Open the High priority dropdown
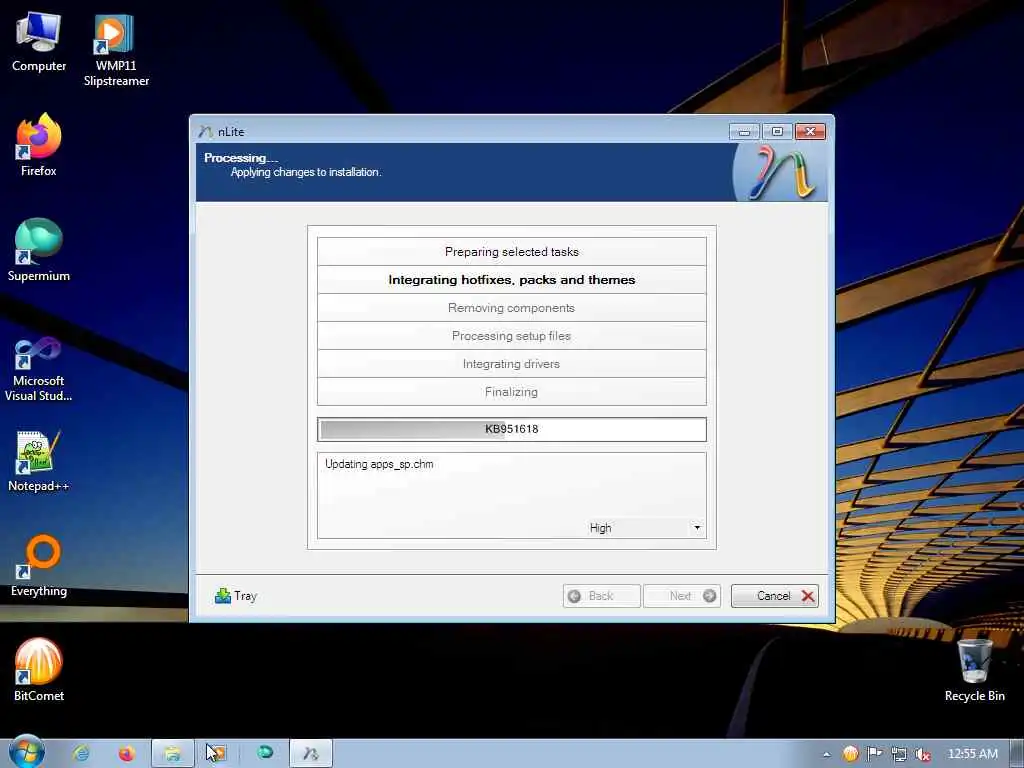The height and width of the screenshot is (768, 1024). pyautogui.click(x=645, y=528)
